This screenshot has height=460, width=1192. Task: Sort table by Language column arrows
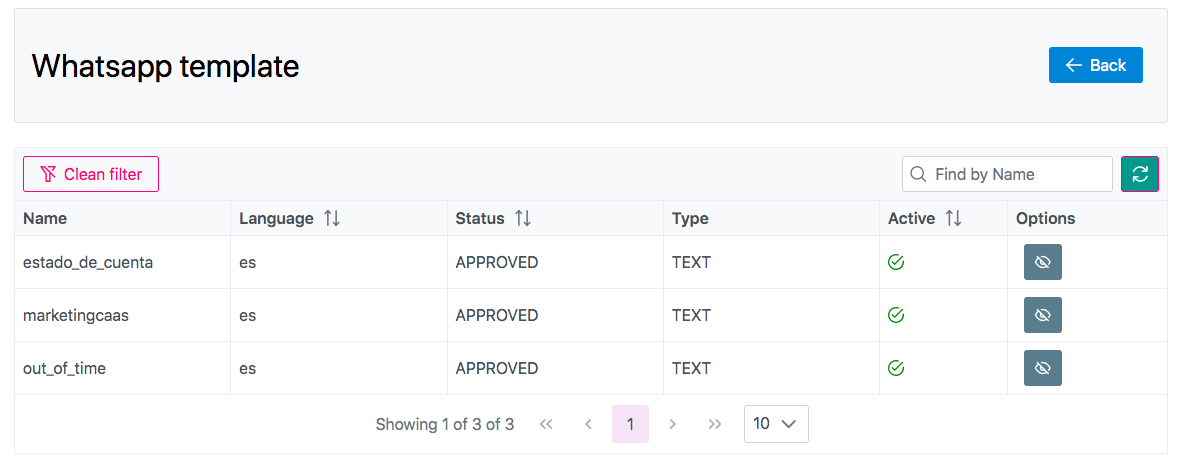pyautogui.click(x=332, y=218)
